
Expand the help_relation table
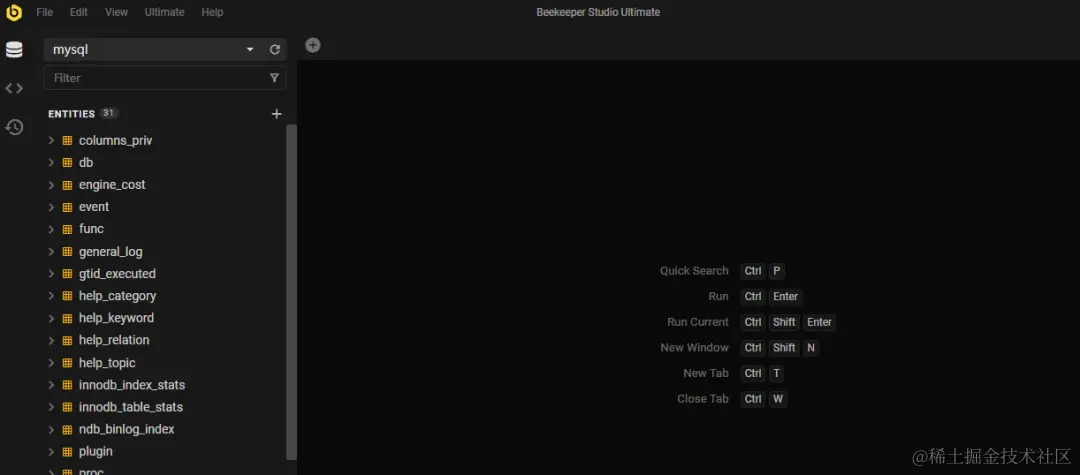coord(51,341)
